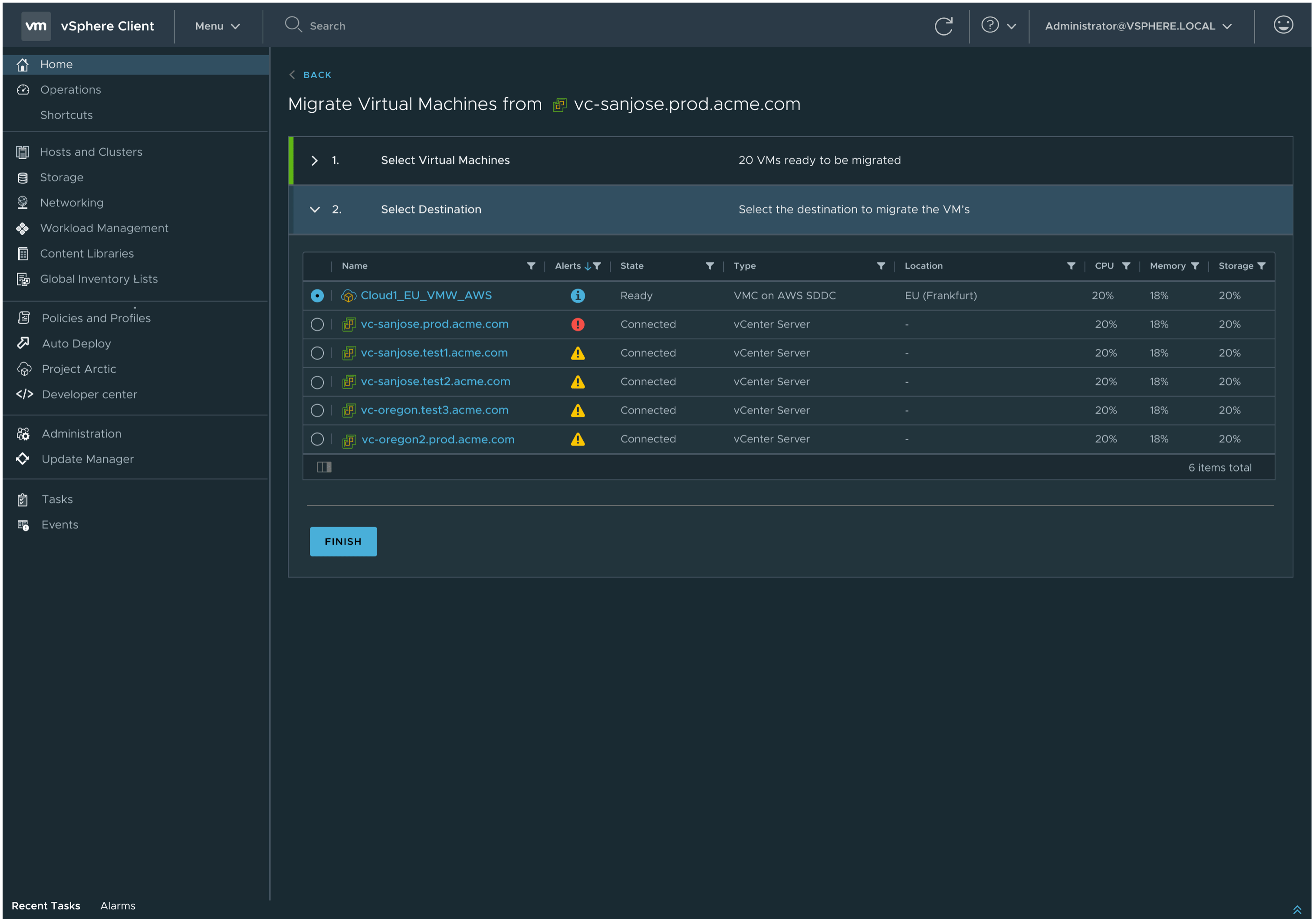Open the Administrator@VSPHERE.LOCAL user dropdown
The width and height of the screenshot is (1315, 924).
click(1137, 26)
